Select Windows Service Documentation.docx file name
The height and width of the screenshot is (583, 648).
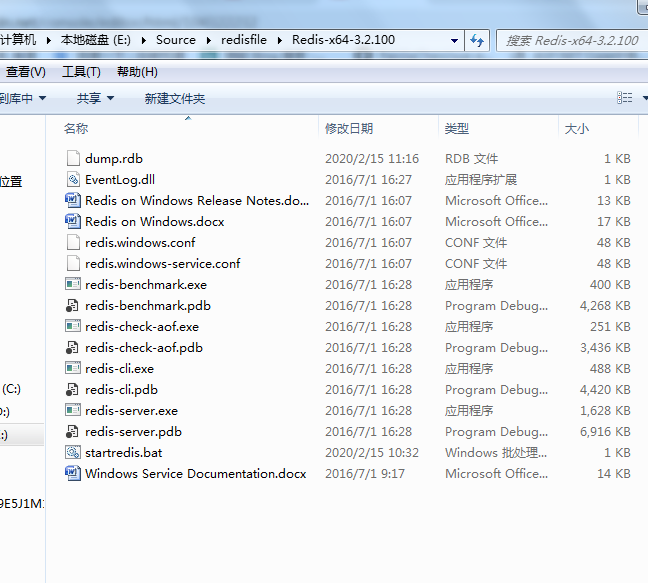195,474
